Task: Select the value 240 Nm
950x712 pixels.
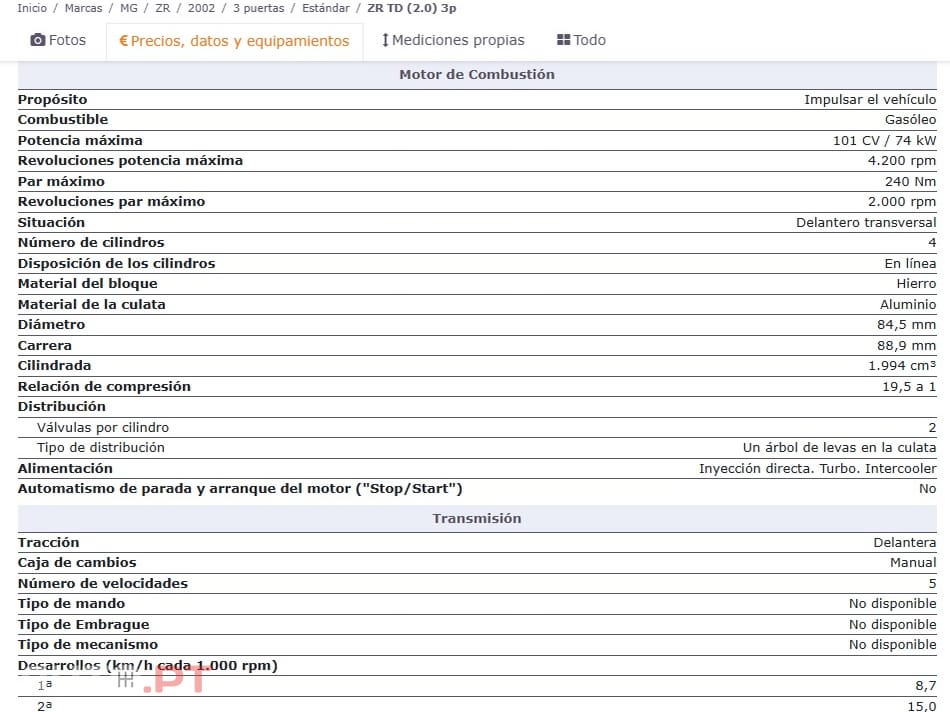Action: tap(910, 182)
